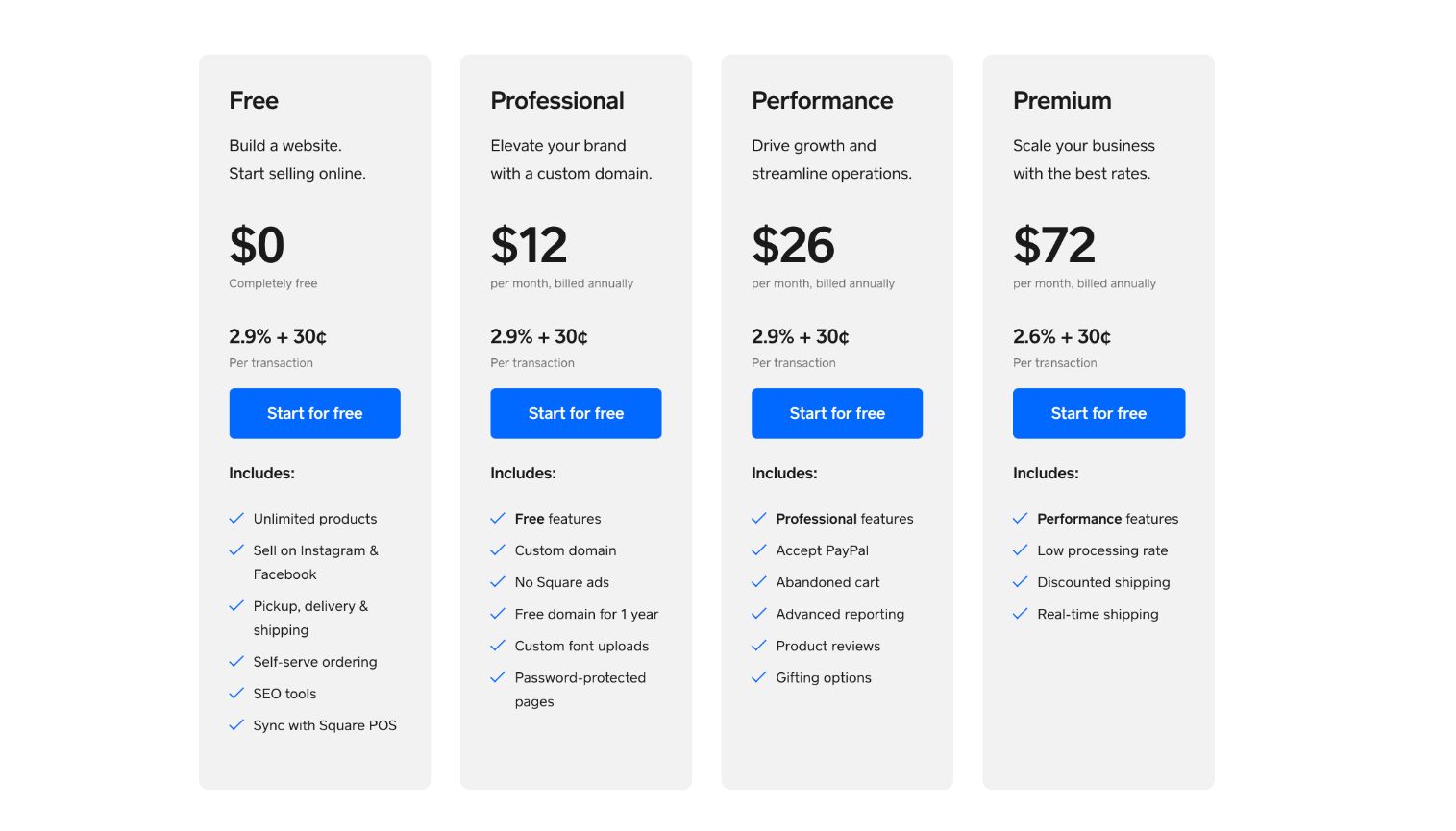
Task: Click Start for free under Professional plan
Action: [576, 413]
